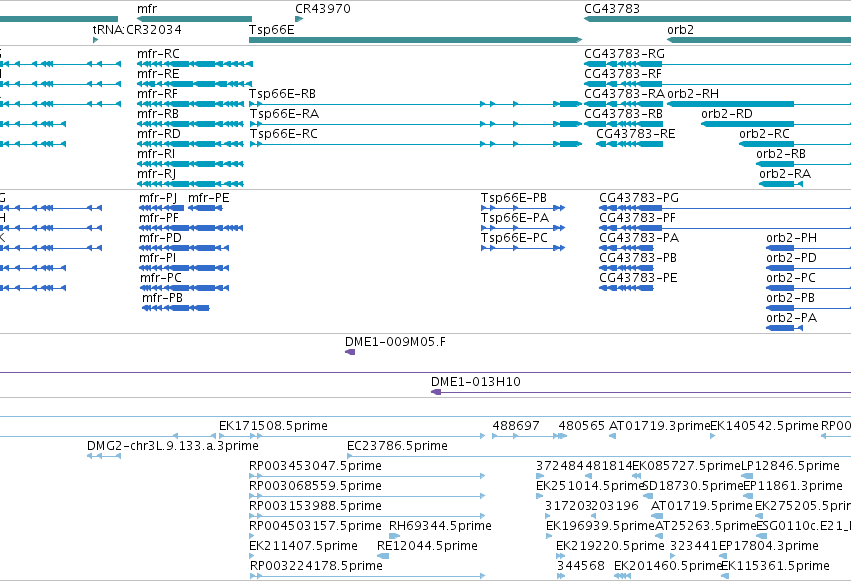Click the orb2-PH protein label
Viewport: 851px width, 581px height.
[x=791, y=238]
